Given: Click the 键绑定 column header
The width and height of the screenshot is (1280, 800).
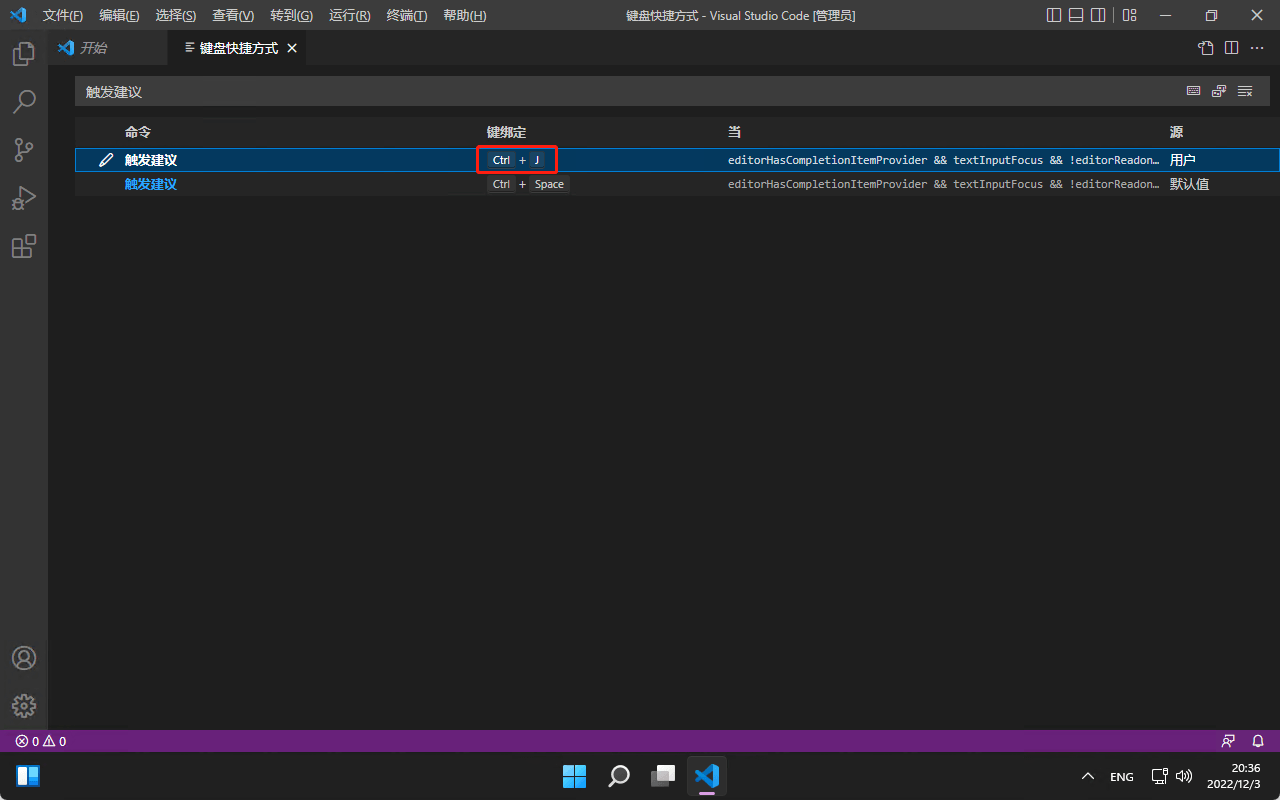Looking at the screenshot, I should 506,132.
